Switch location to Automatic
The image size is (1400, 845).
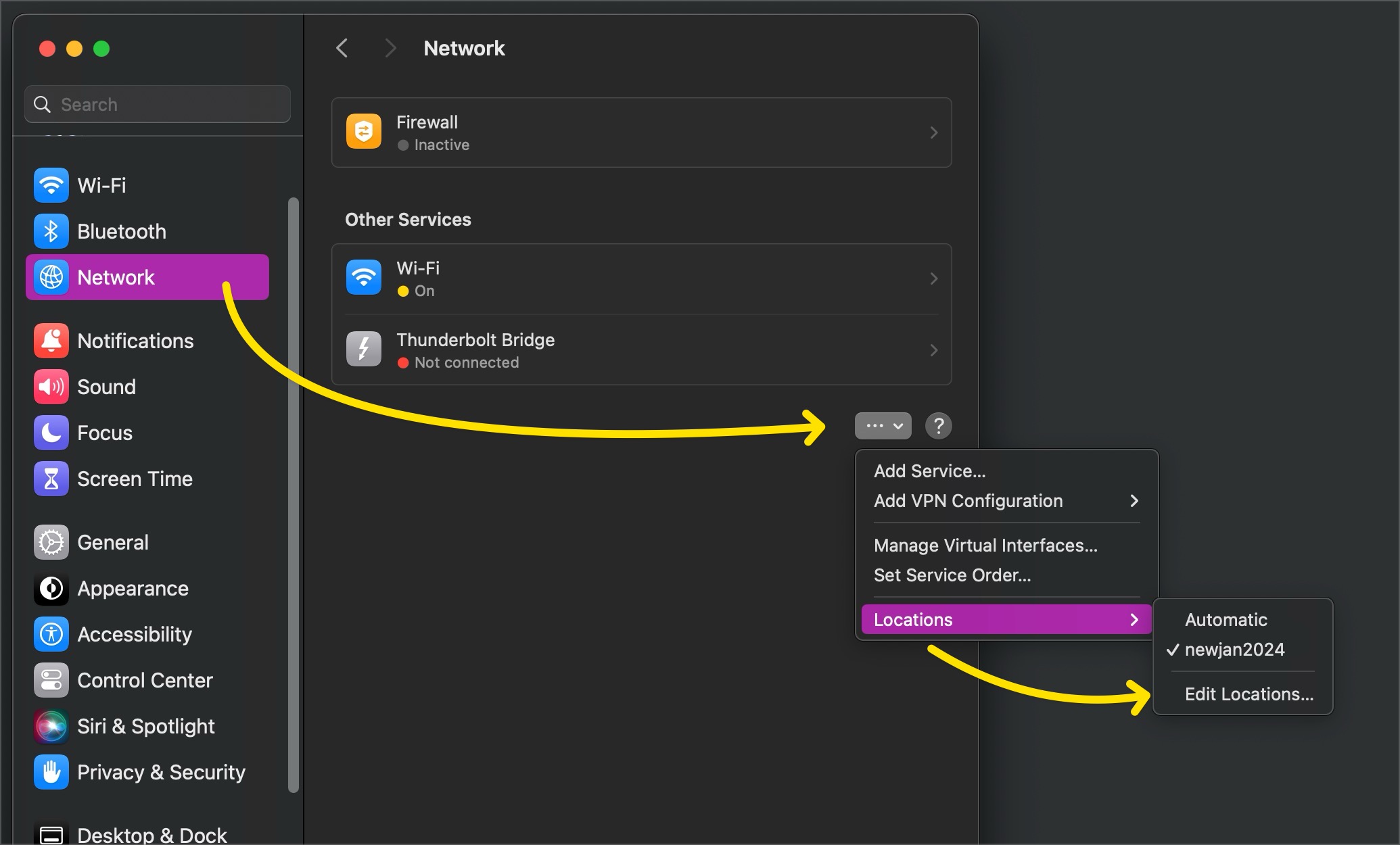[x=1226, y=620]
